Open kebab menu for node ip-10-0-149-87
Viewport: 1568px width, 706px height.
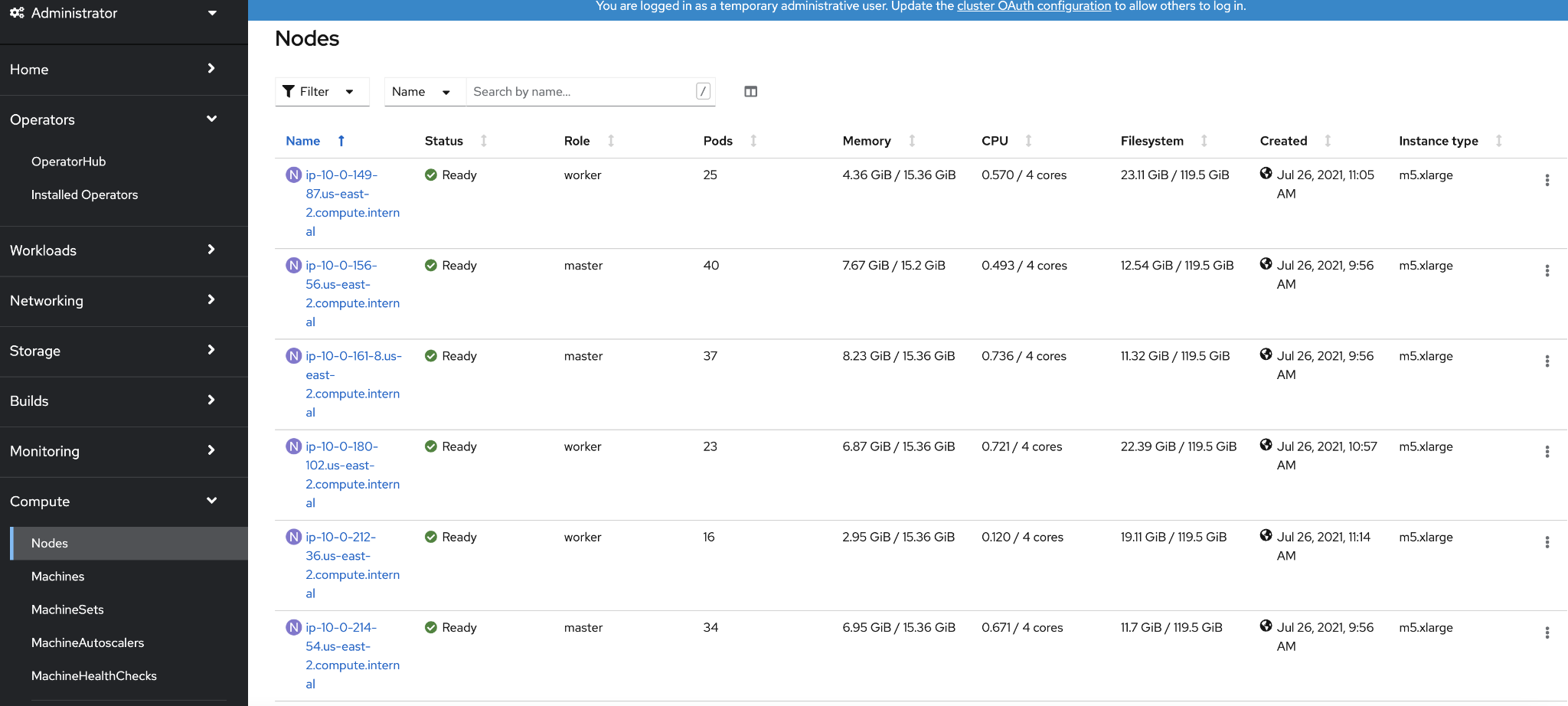[1547, 181]
